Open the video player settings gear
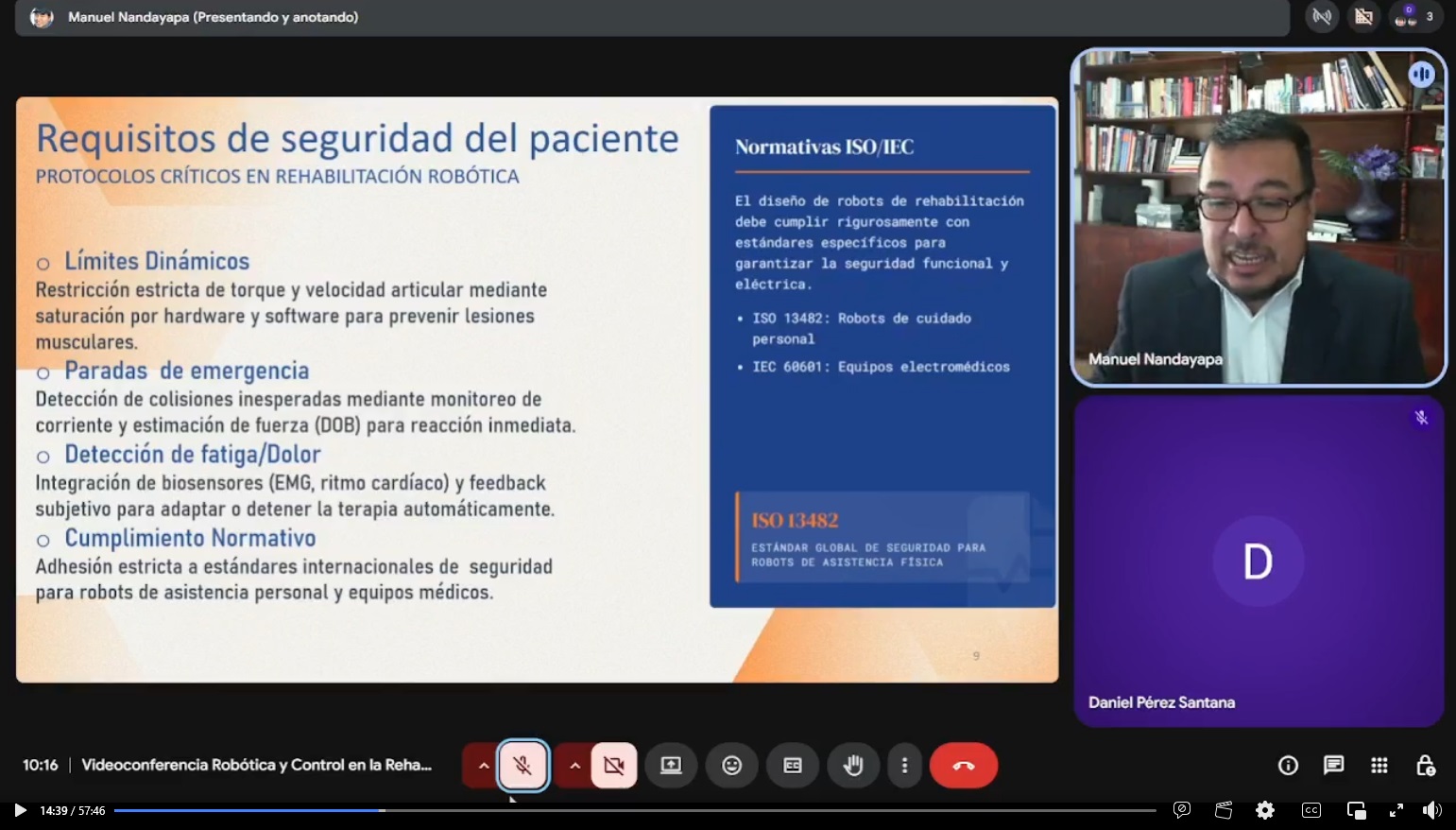The width and height of the screenshot is (1456, 830). [1265, 810]
